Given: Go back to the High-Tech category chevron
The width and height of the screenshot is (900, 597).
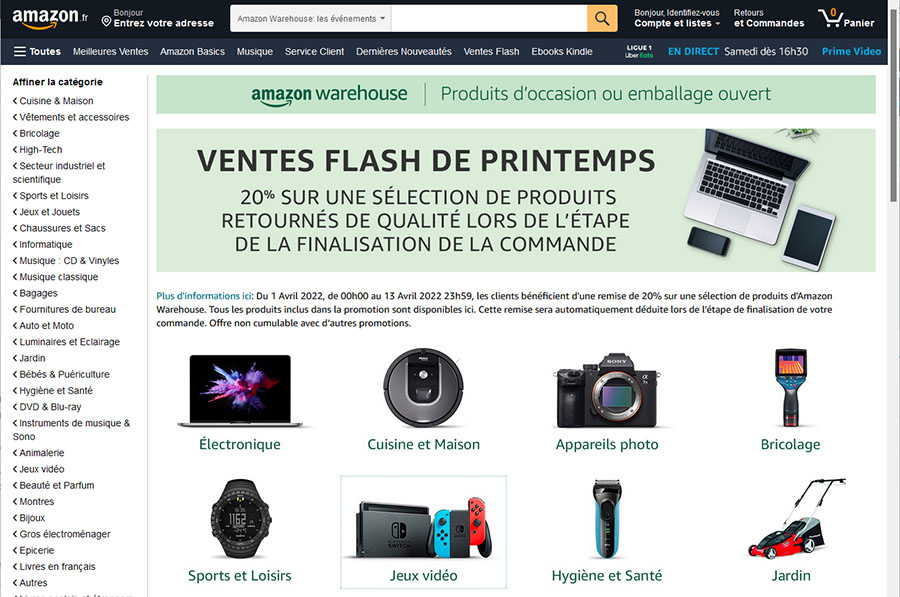Looking at the screenshot, I should point(15,150).
